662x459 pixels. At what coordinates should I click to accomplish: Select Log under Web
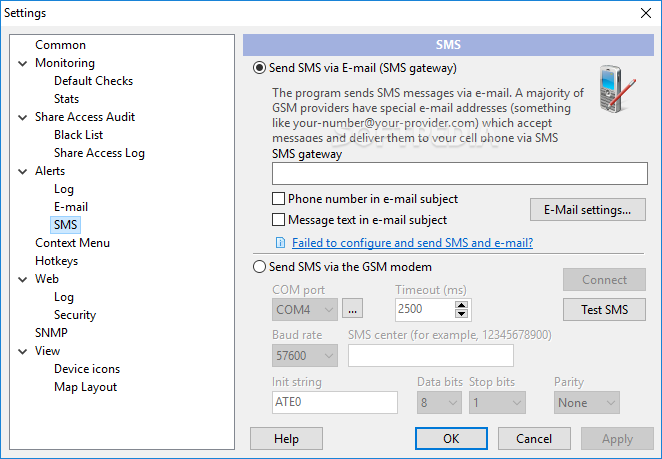click(x=64, y=297)
